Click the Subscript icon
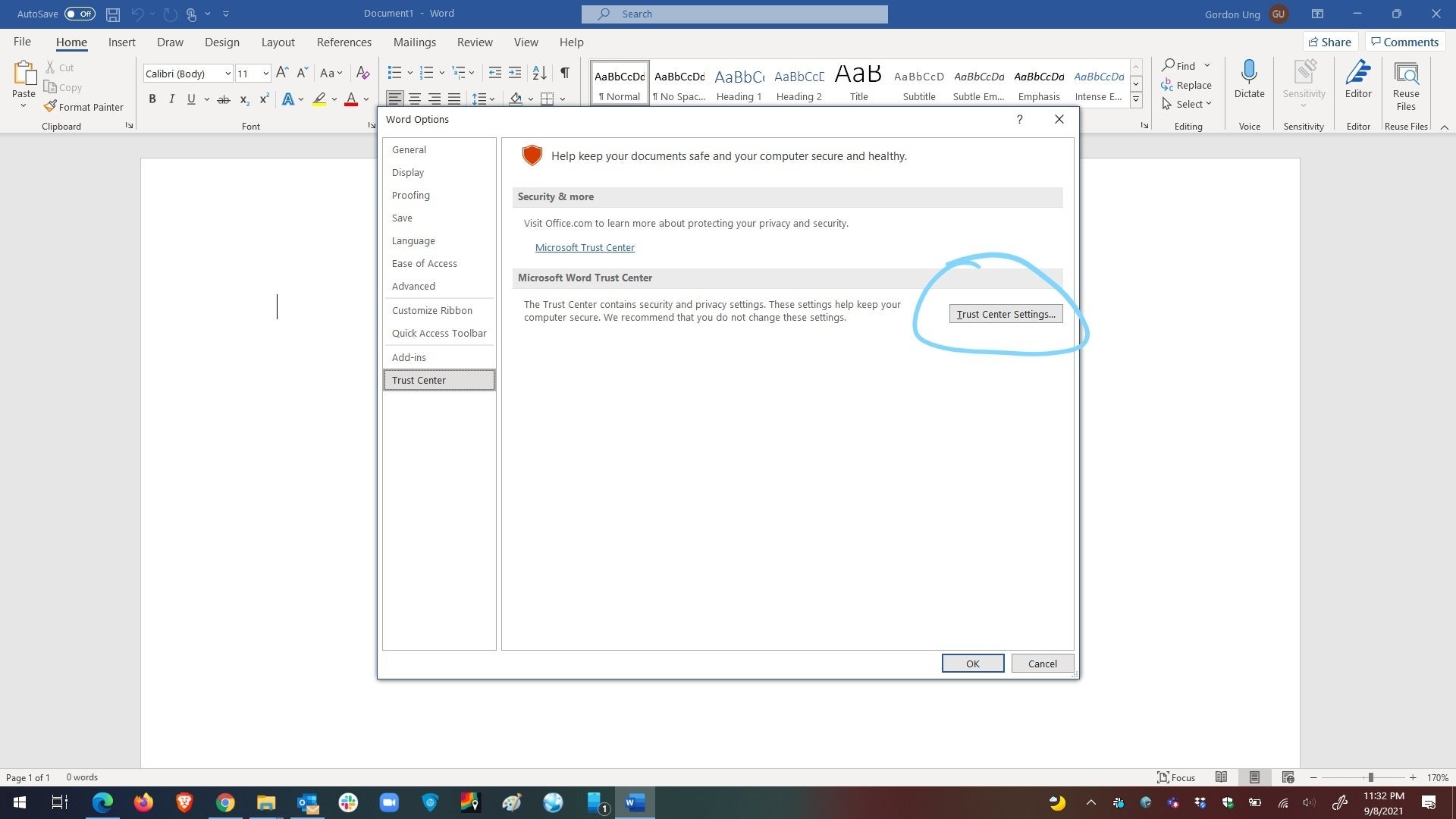Screen dimensions: 1456x819 click(x=244, y=99)
